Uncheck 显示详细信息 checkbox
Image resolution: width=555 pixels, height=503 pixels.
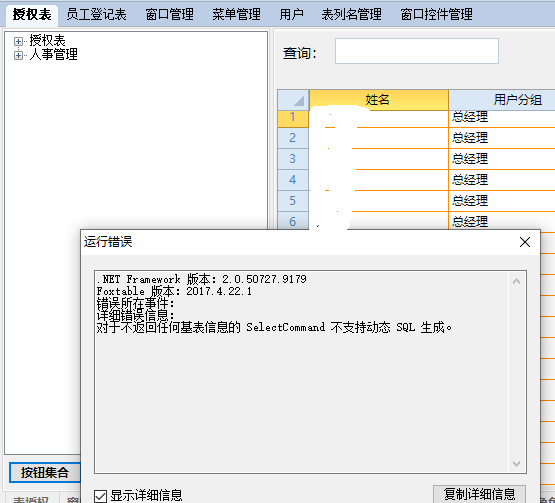point(101,496)
